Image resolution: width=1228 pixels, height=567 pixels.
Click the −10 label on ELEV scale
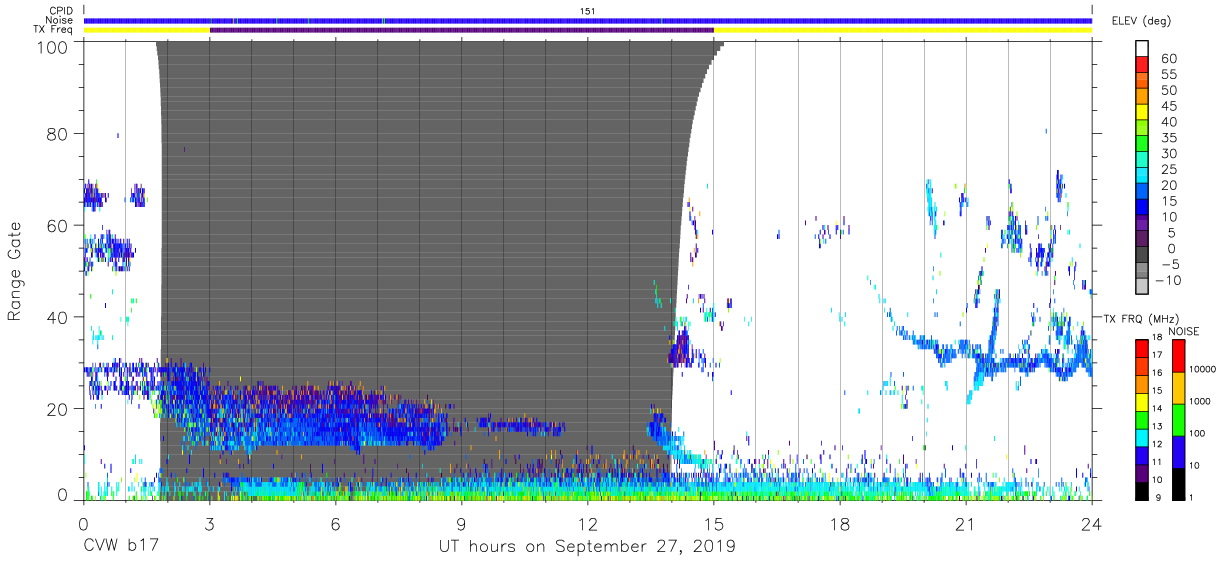[1169, 281]
